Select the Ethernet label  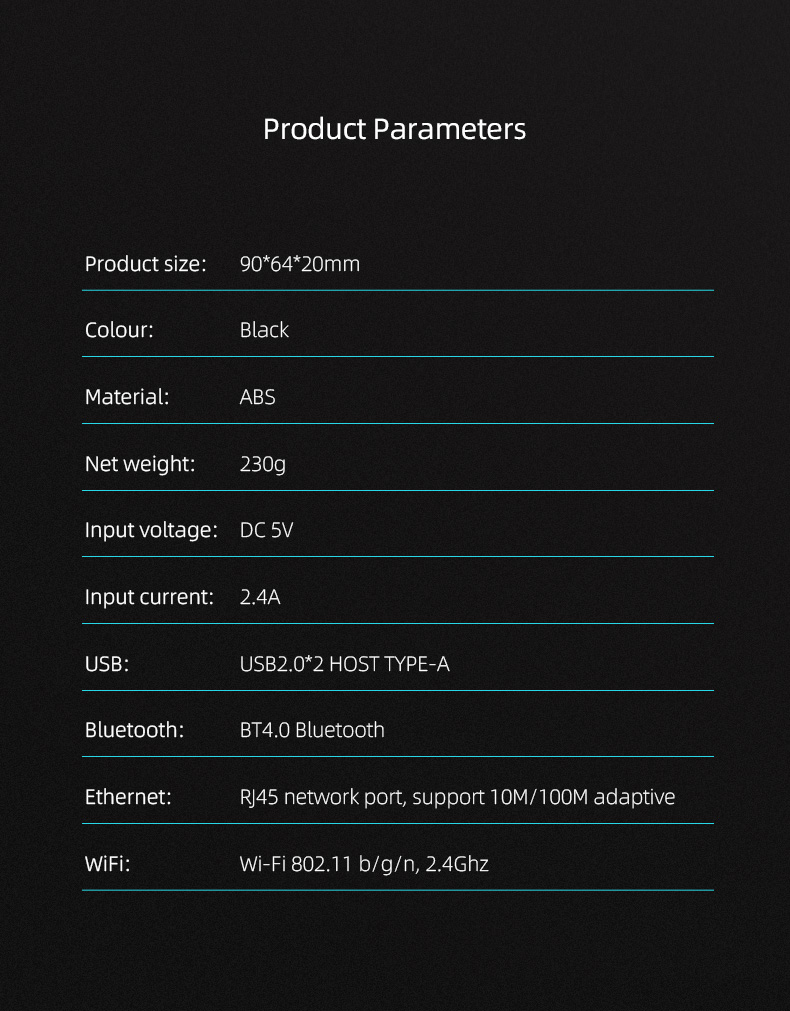pos(128,798)
